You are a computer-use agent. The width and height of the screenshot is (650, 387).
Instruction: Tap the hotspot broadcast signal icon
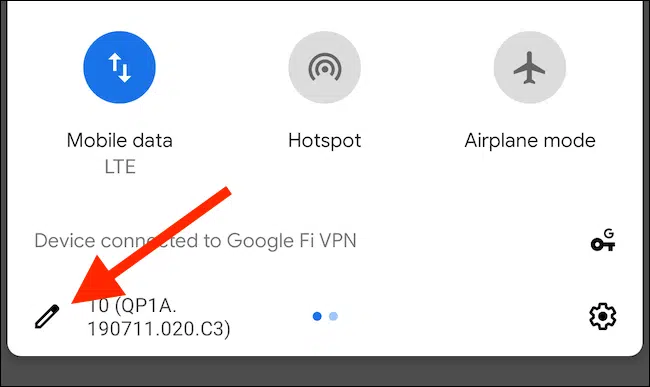pyautogui.click(x=325, y=68)
